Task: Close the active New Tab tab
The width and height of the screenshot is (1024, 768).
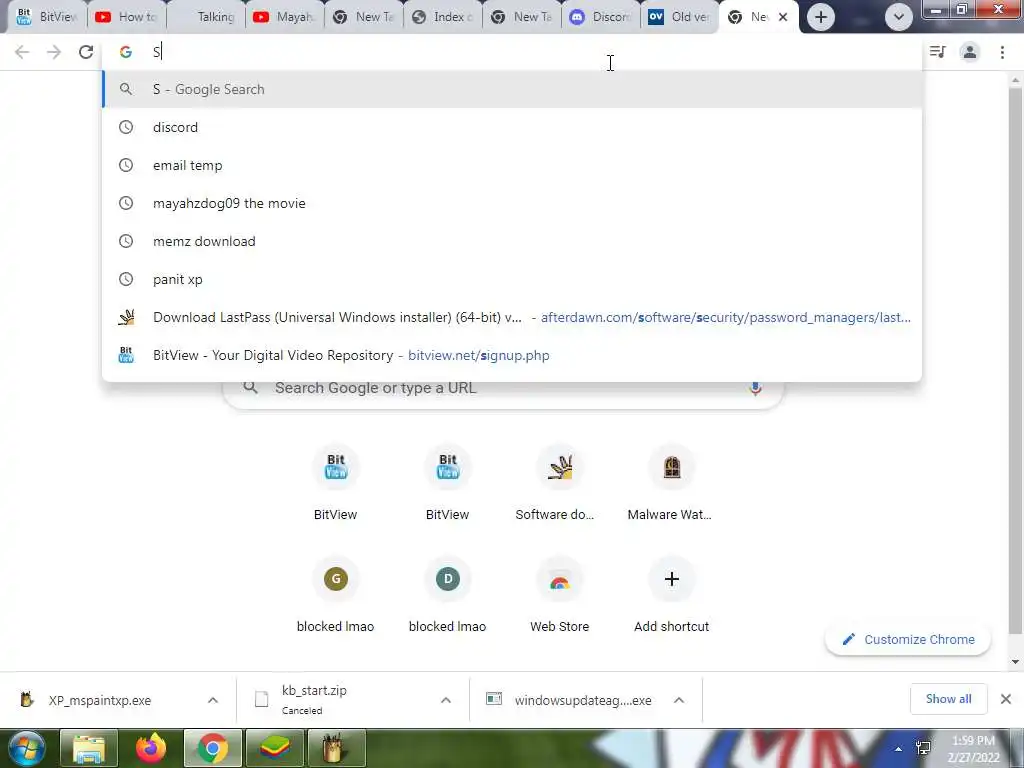Action: point(783,17)
